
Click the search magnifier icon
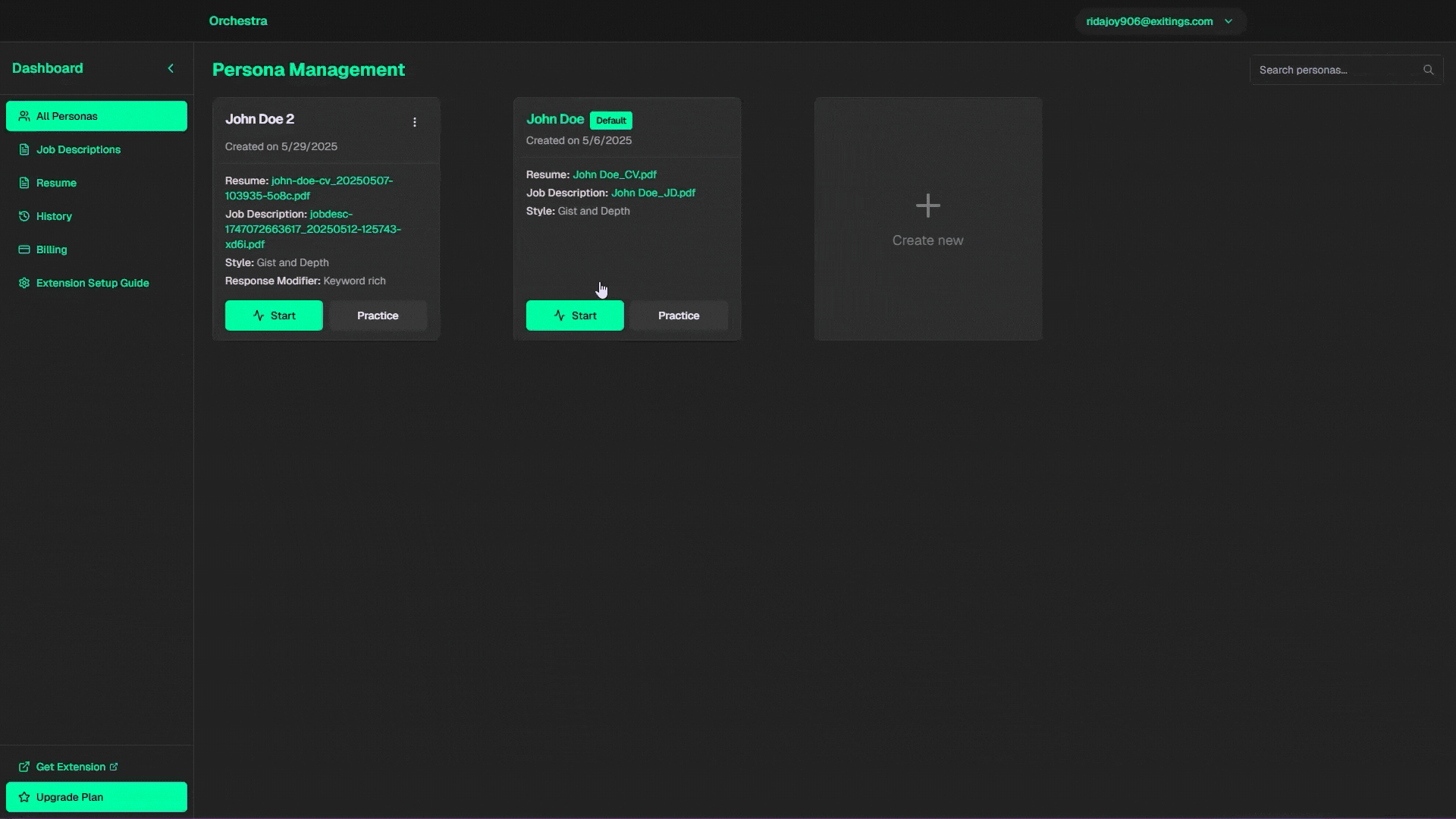1428,70
